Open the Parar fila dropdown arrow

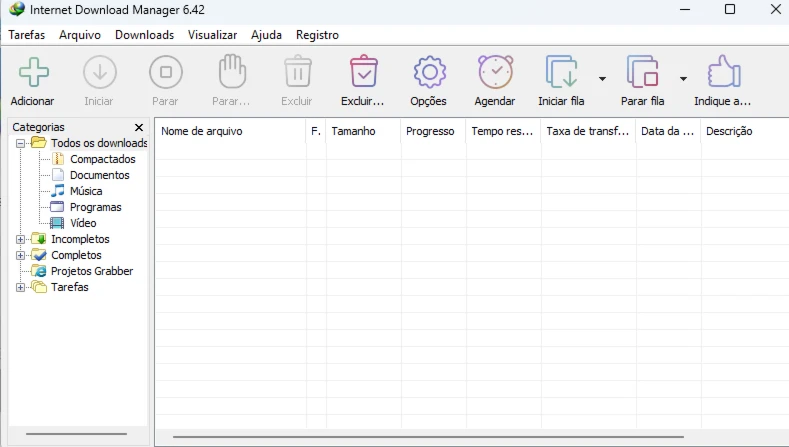click(x=683, y=78)
